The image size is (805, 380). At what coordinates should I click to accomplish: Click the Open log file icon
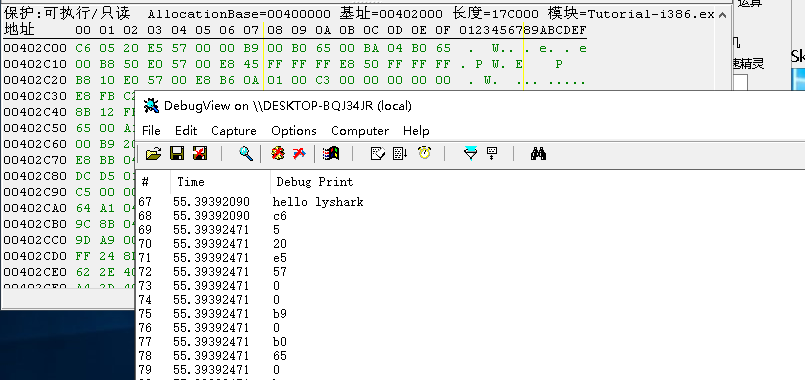pyautogui.click(x=154, y=154)
